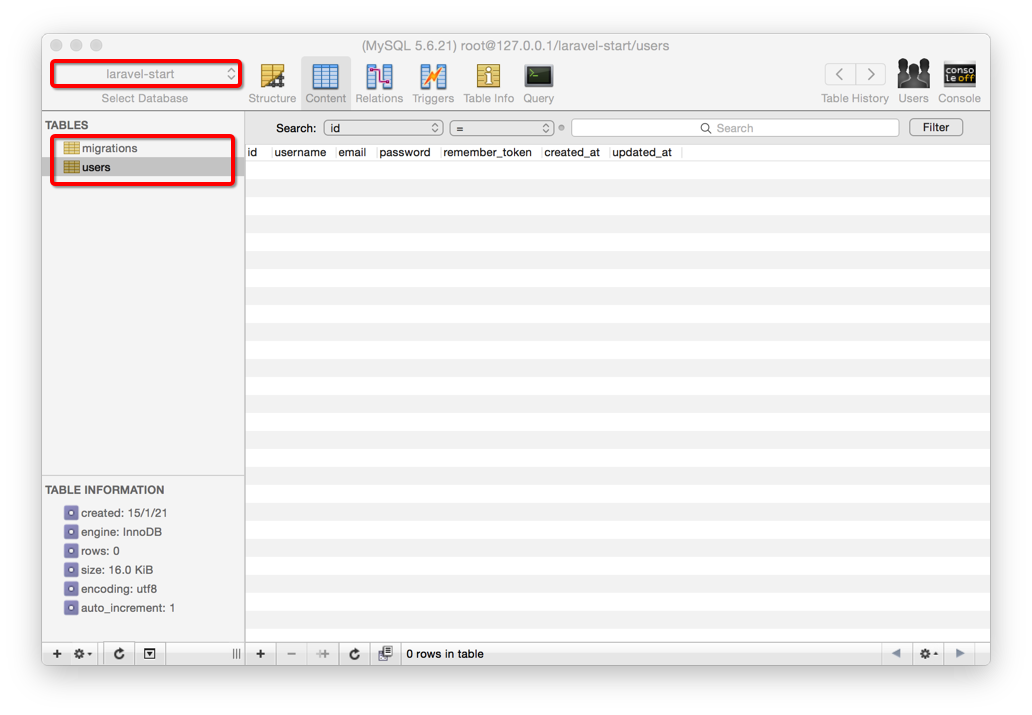Open the Users management icon

point(913,82)
